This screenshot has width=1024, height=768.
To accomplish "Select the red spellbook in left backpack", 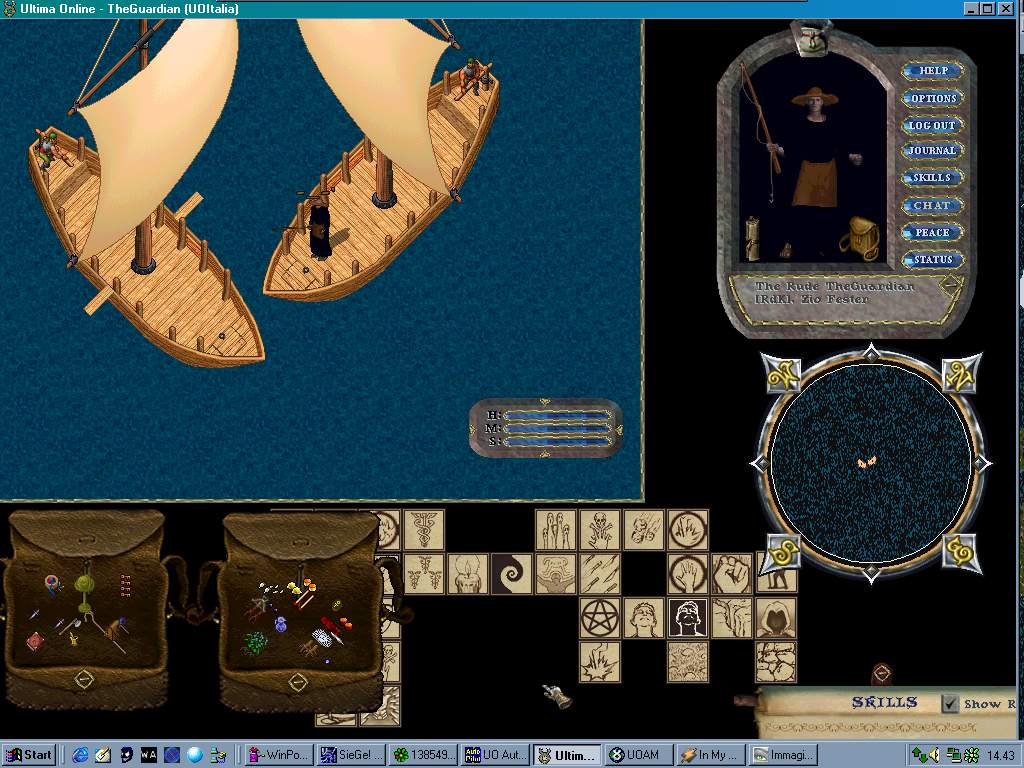I will (35, 641).
